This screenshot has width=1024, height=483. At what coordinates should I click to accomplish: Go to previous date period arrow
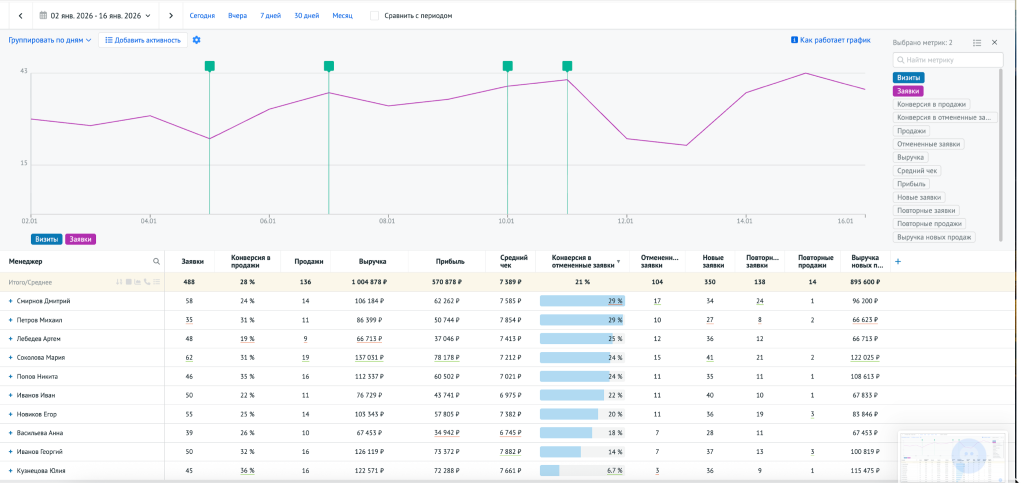(x=20, y=16)
